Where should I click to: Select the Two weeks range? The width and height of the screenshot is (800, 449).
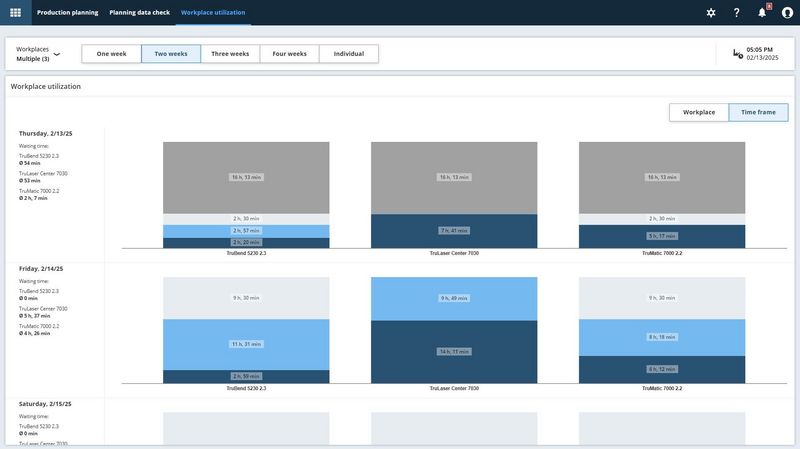pyautogui.click(x=171, y=54)
